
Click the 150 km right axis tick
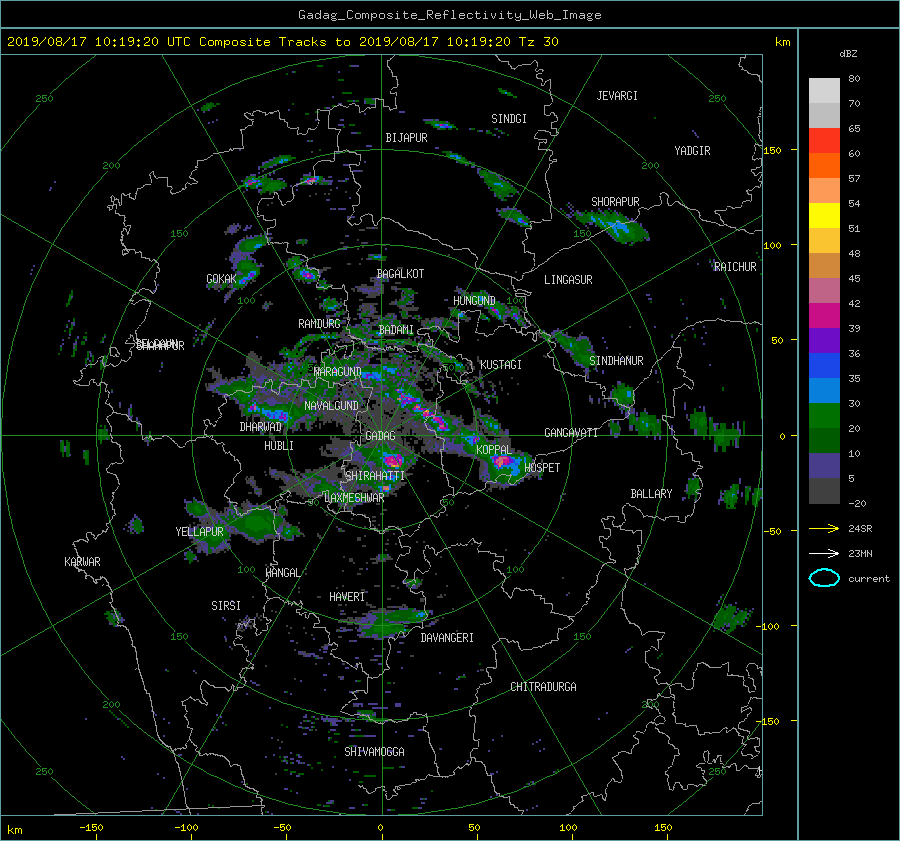coord(772,150)
